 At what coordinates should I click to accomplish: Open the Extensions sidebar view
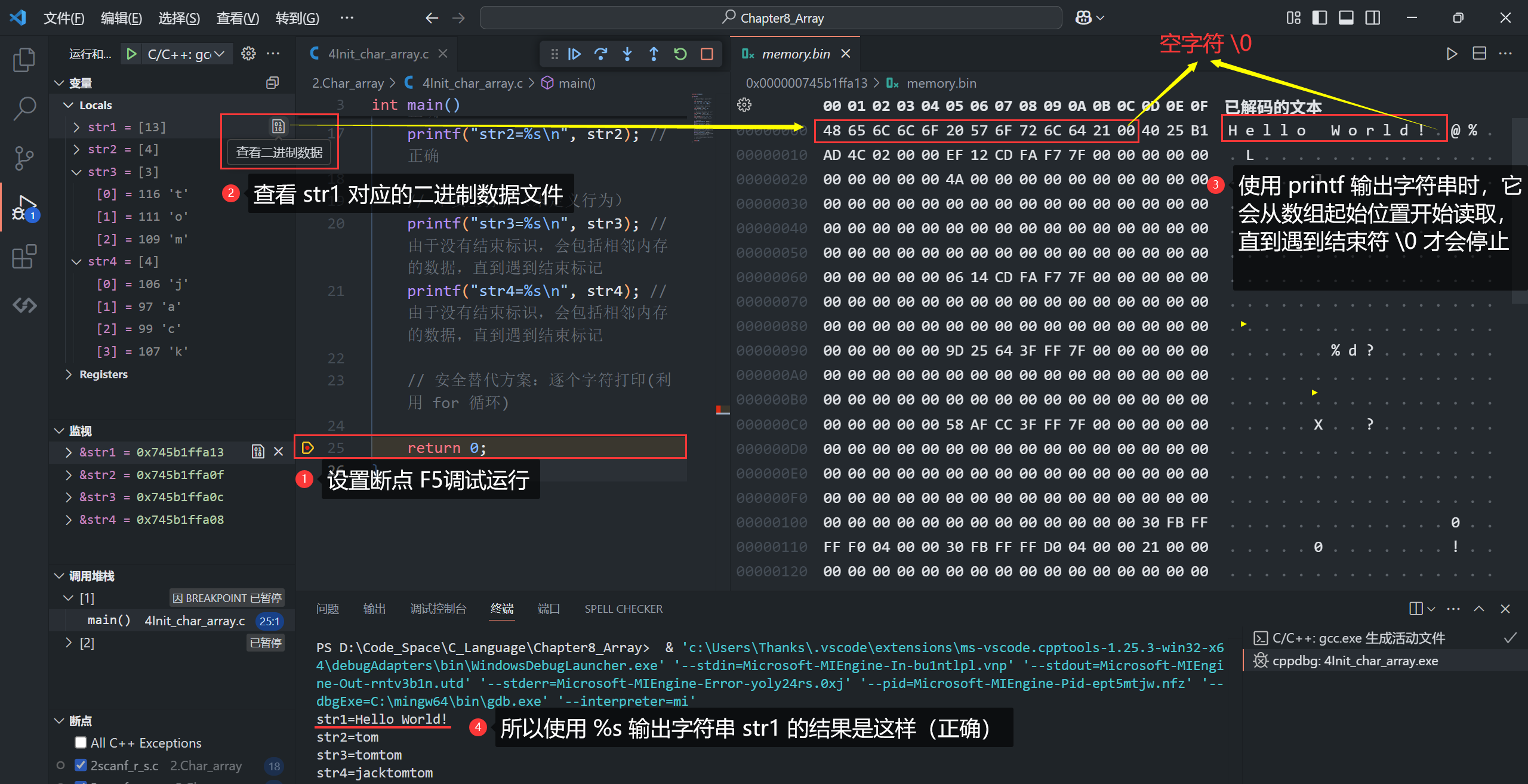24,257
